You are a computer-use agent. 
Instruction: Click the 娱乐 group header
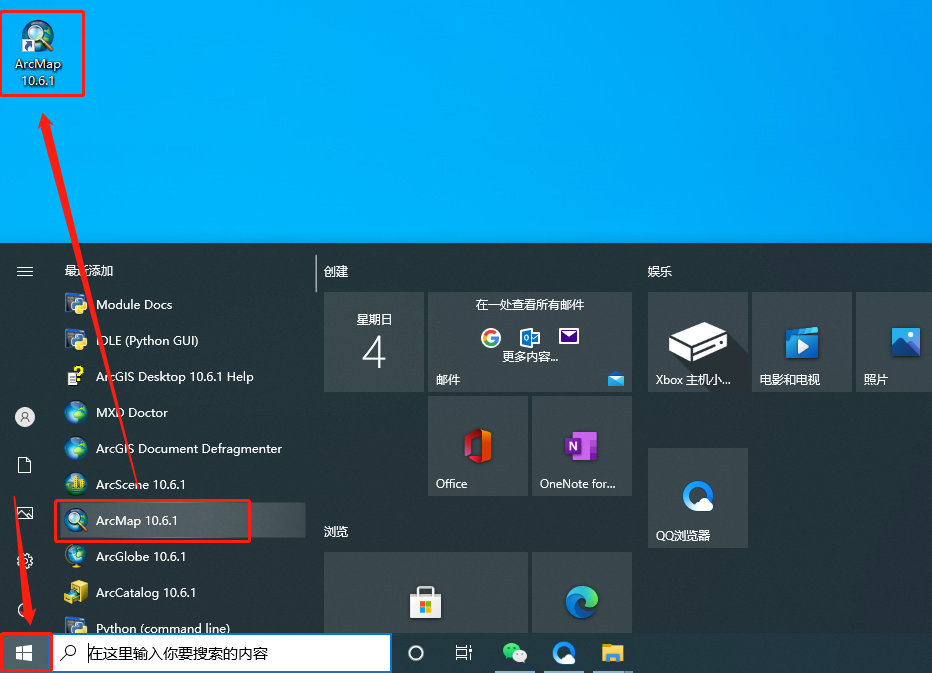(660, 272)
